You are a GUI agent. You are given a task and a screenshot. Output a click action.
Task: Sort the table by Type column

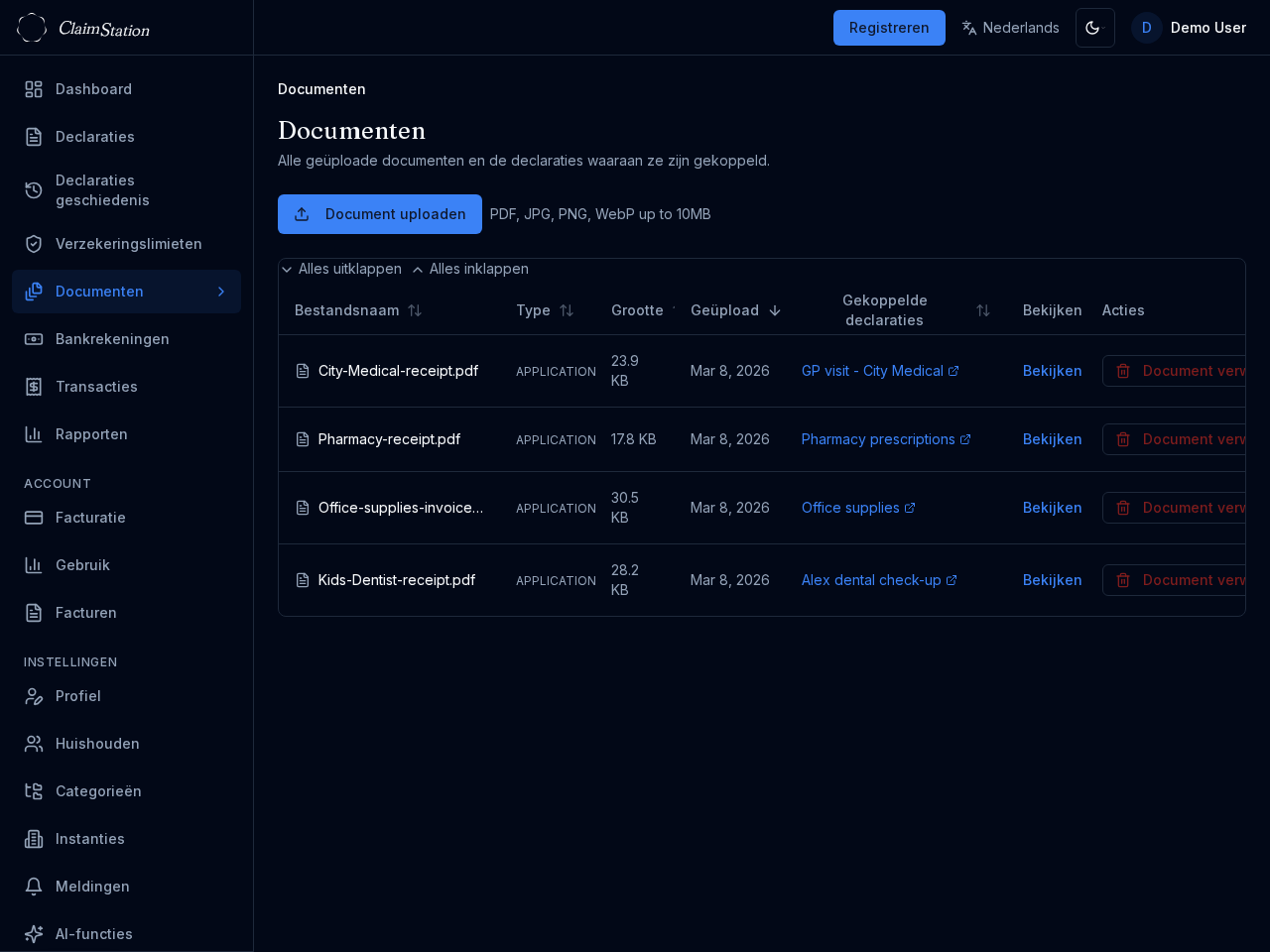(x=566, y=310)
